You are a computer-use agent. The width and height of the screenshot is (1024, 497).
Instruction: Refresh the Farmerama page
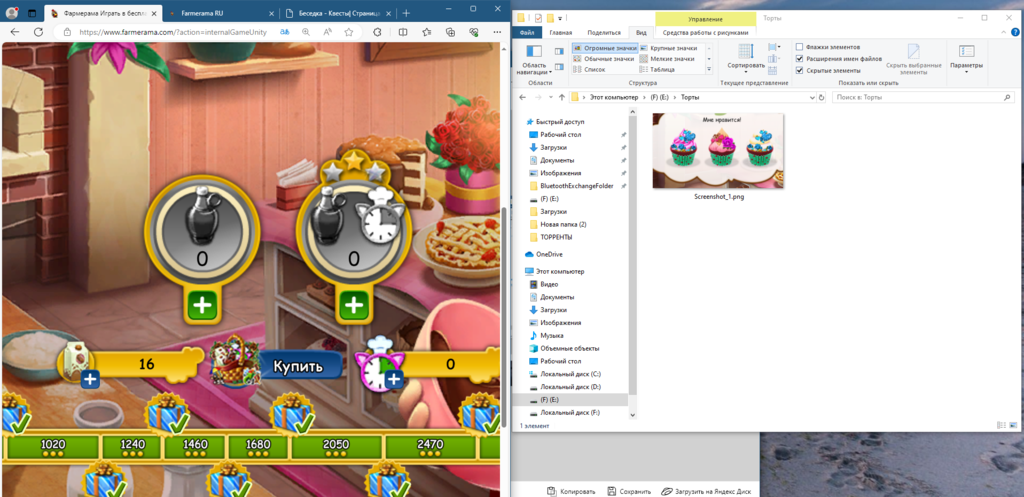pyautogui.click(x=39, y=31)
